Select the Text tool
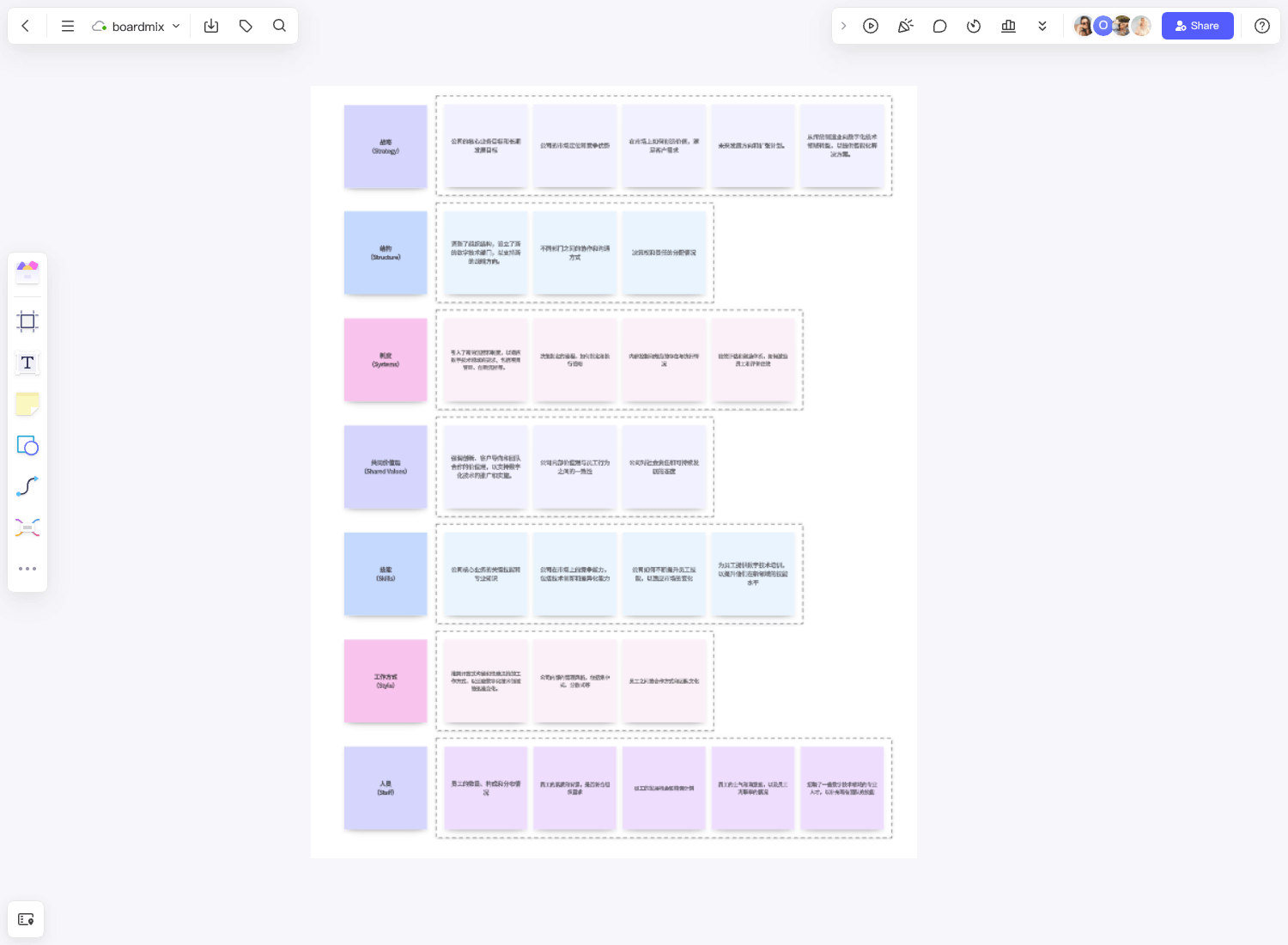The height and width of the screenshot is (945, 1288). [x=27, y=363]
